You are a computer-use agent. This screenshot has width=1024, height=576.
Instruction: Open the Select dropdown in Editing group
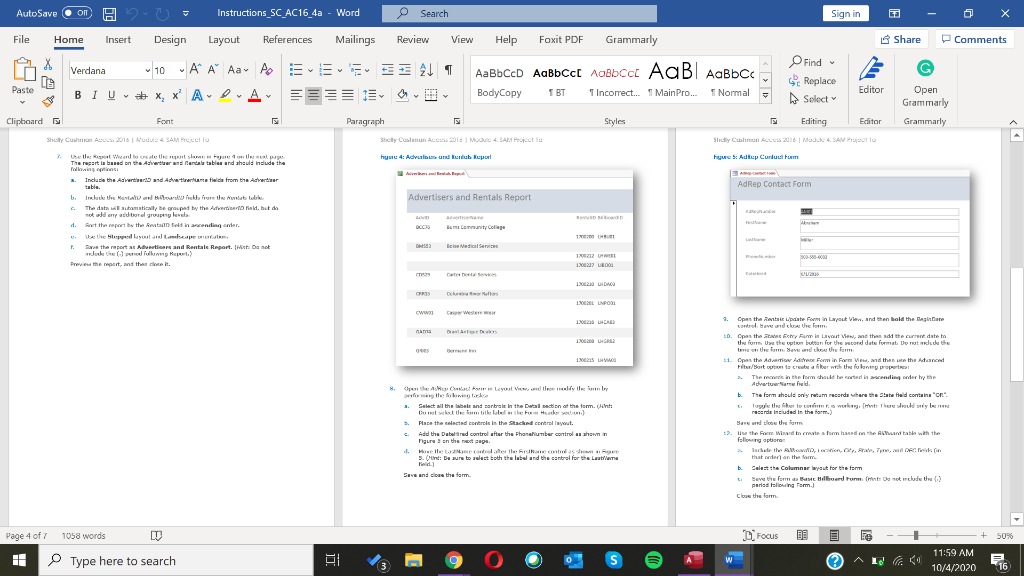[x=815, y=98]
